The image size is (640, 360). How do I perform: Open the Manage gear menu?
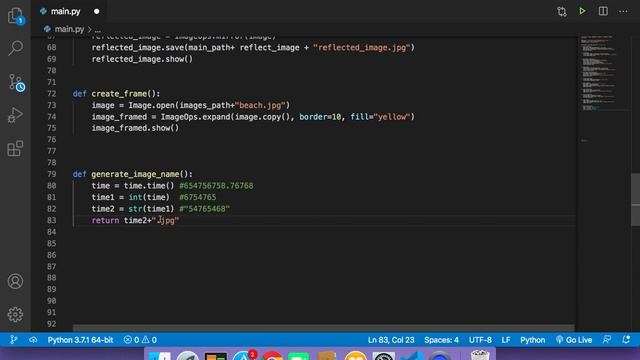pyautogui.click(x=16, y=314)
